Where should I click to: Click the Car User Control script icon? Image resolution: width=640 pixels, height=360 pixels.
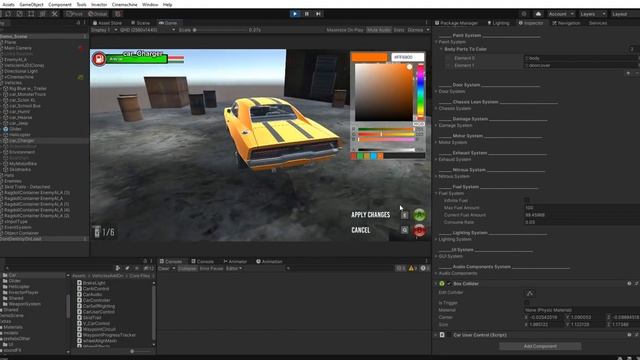tap(442, 335)
